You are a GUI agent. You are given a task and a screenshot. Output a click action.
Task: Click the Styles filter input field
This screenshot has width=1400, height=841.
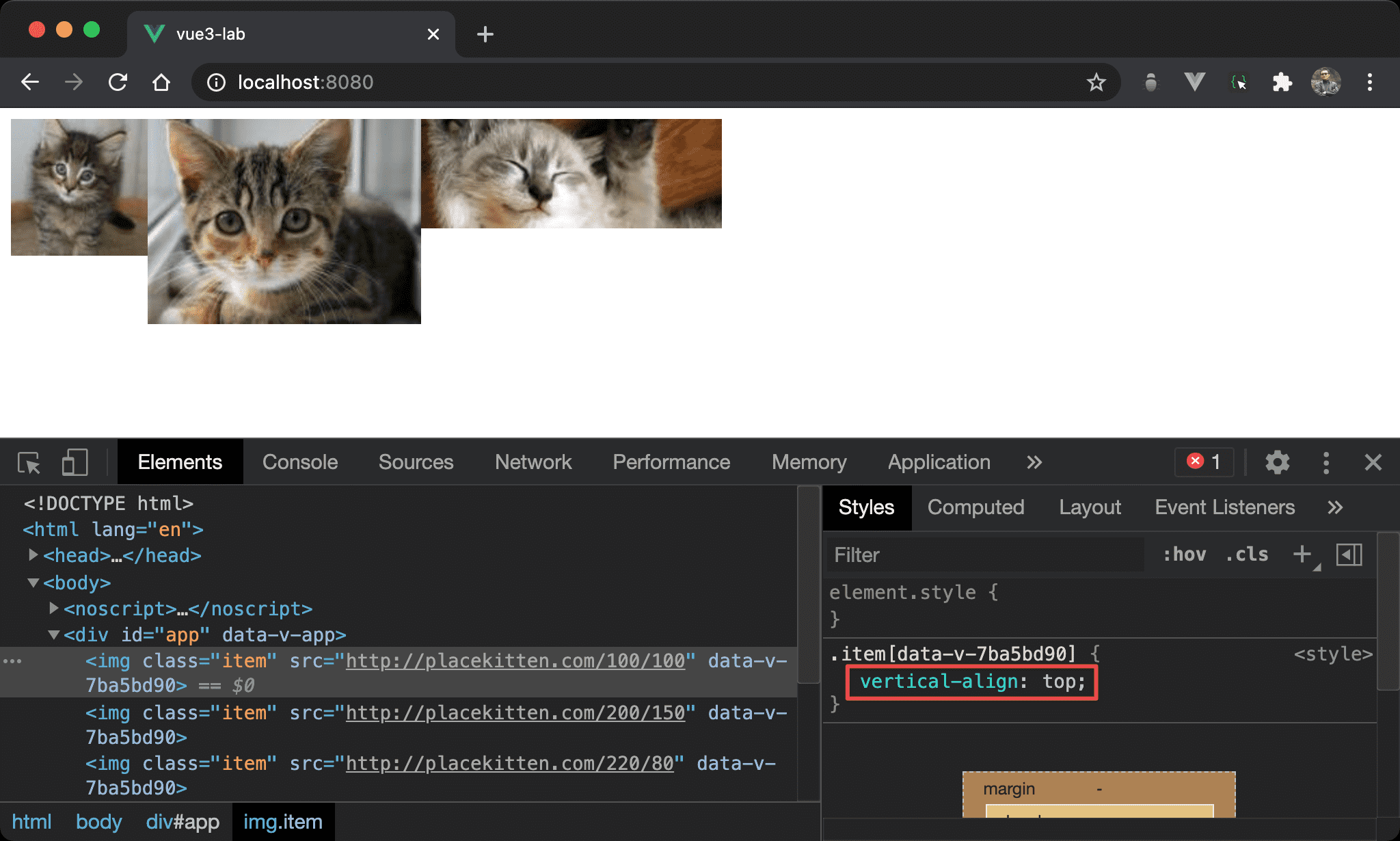click(984, 555)
